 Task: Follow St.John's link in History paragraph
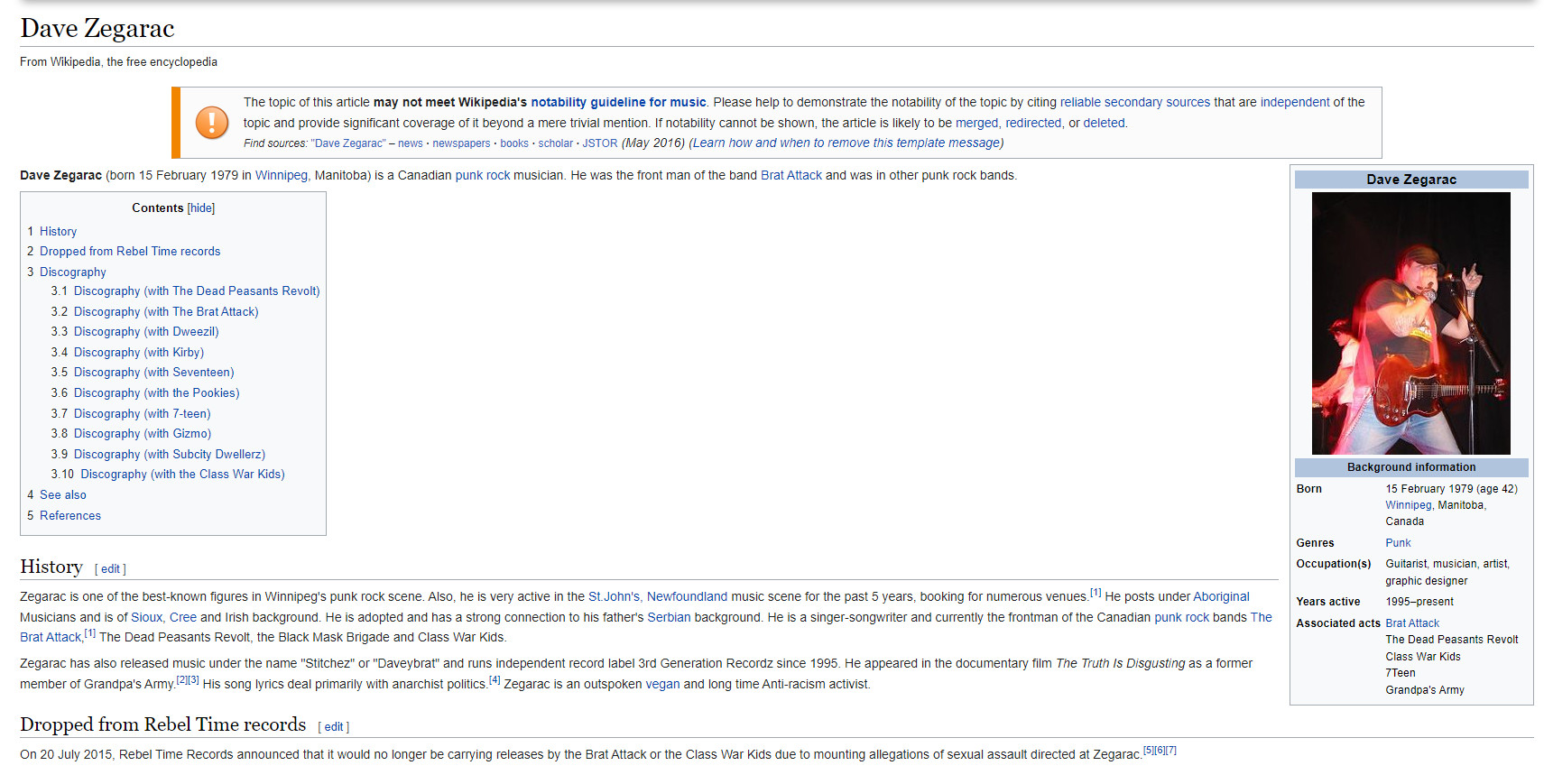click(x=614, y=597)
